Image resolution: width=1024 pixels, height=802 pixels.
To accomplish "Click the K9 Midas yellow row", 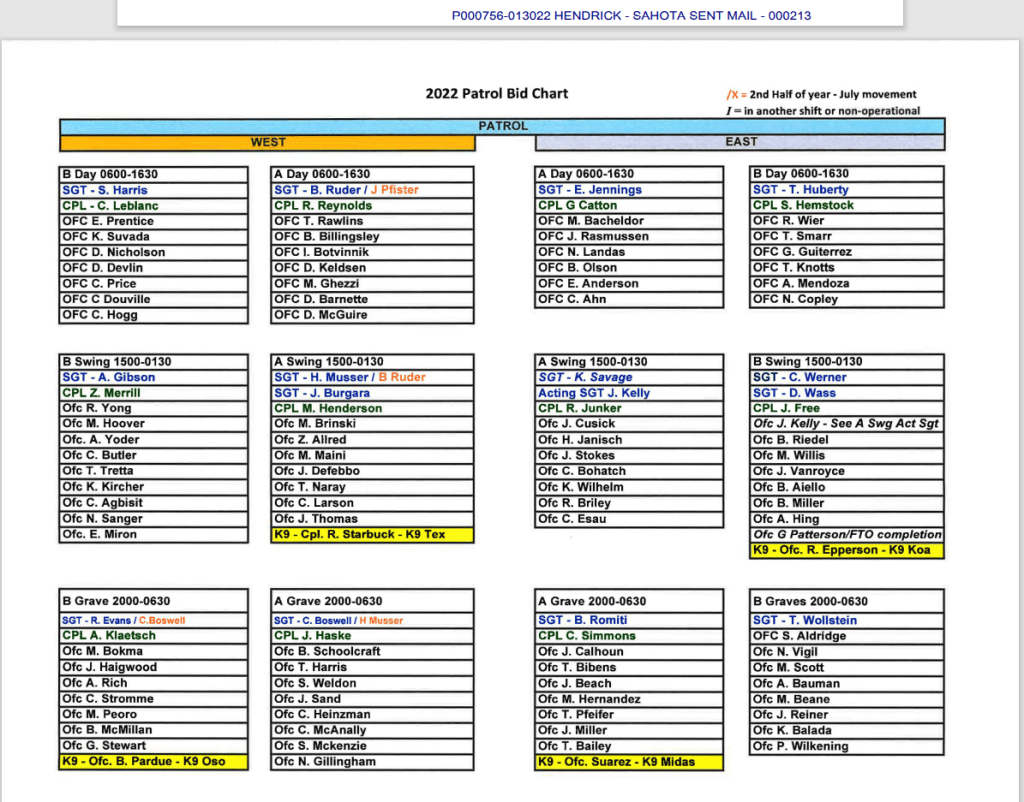I will (629, 762).
